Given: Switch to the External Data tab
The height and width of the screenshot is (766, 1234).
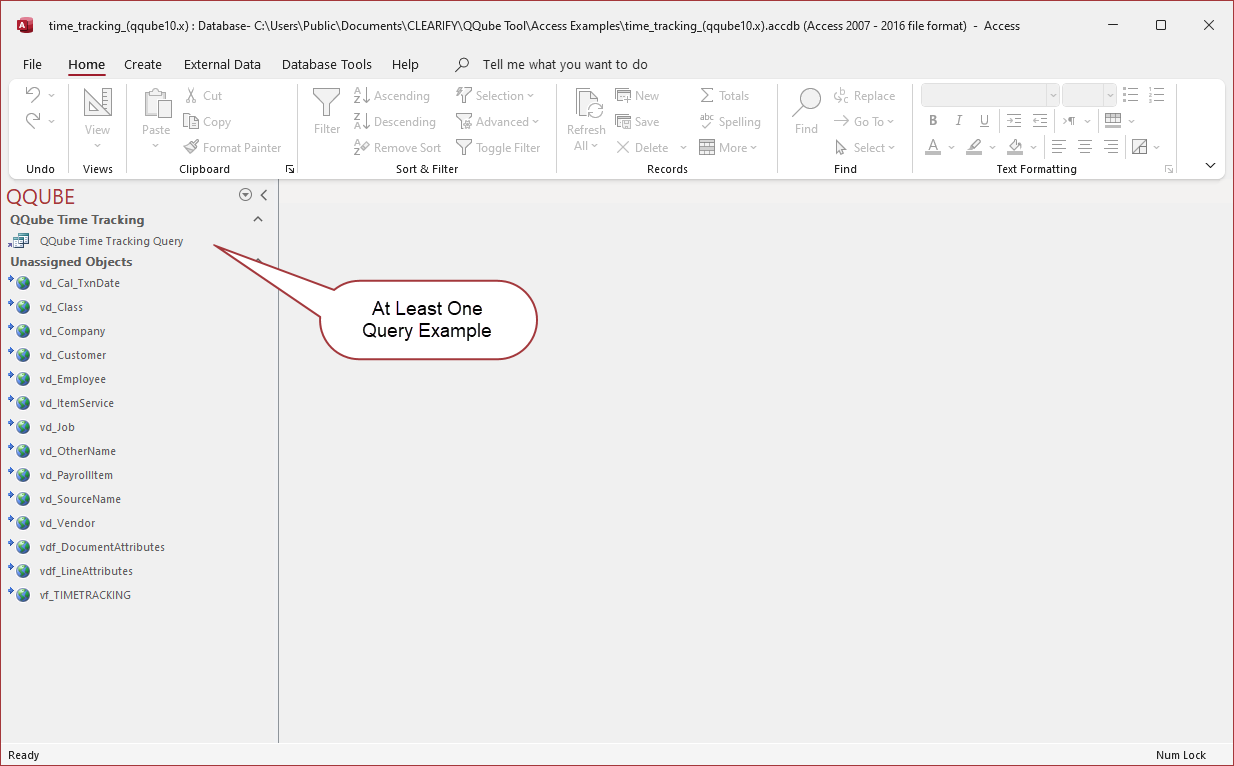Looking at the screenshot, I should pos(222,64).
